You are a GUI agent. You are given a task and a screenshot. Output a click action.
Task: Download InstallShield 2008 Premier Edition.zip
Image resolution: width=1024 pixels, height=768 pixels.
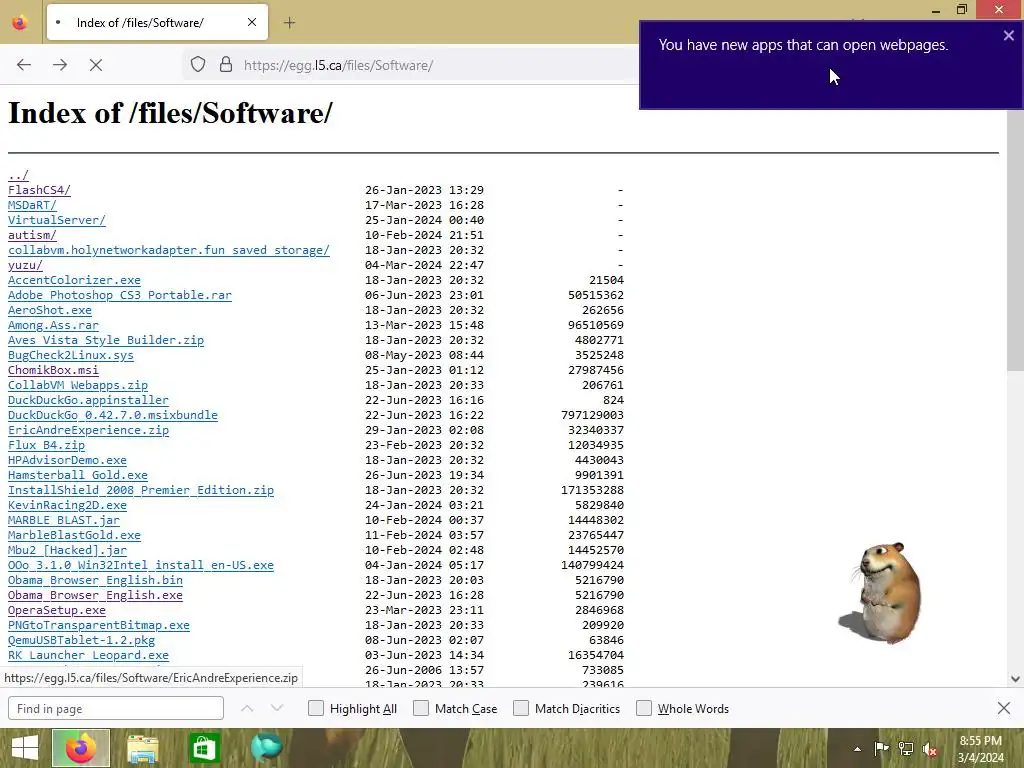tap(141, 490)
